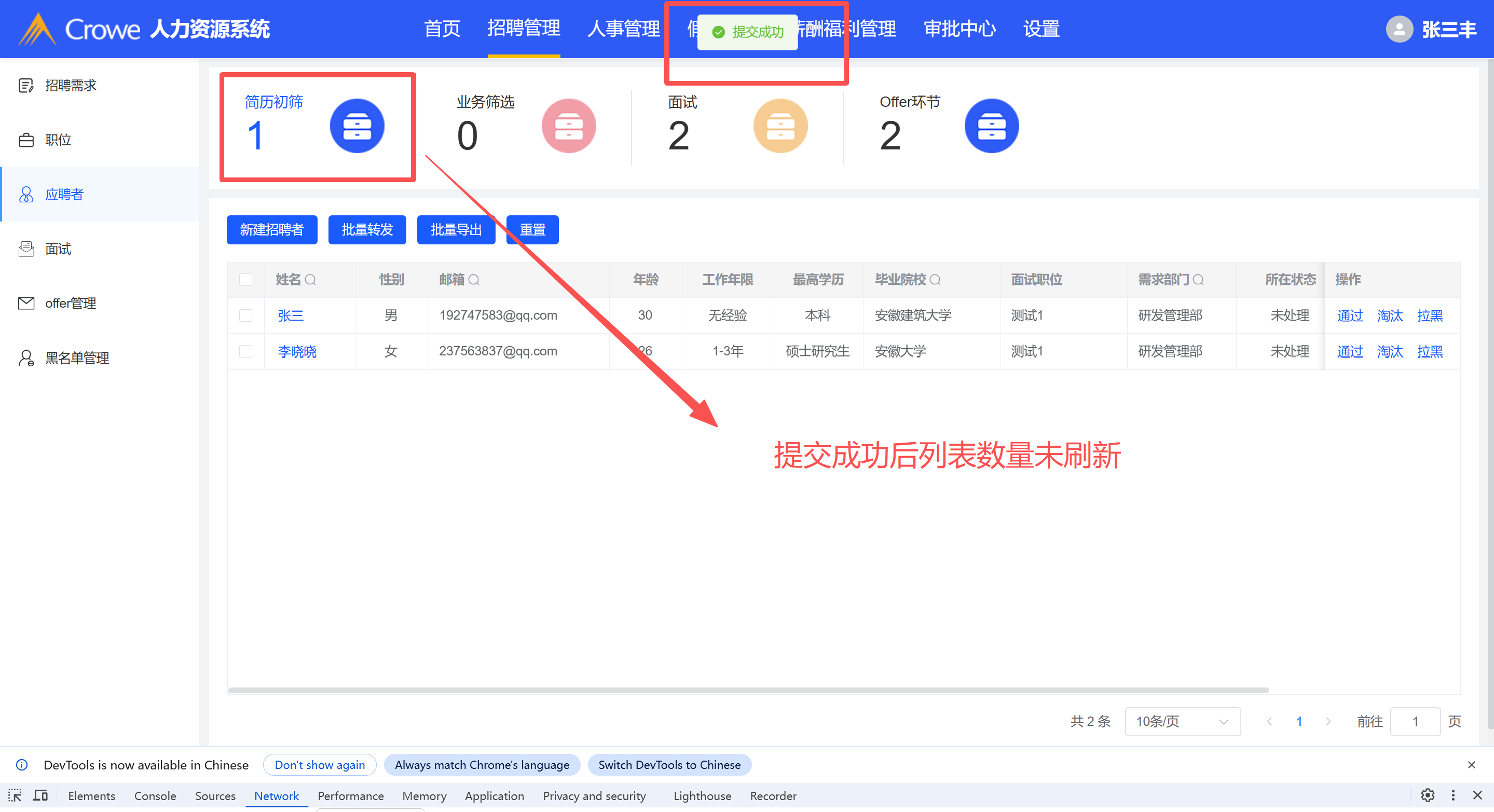Click 淘汰 link in 李晓晓 row
The image size is (1494, 812).
[x=1390, y=351]
